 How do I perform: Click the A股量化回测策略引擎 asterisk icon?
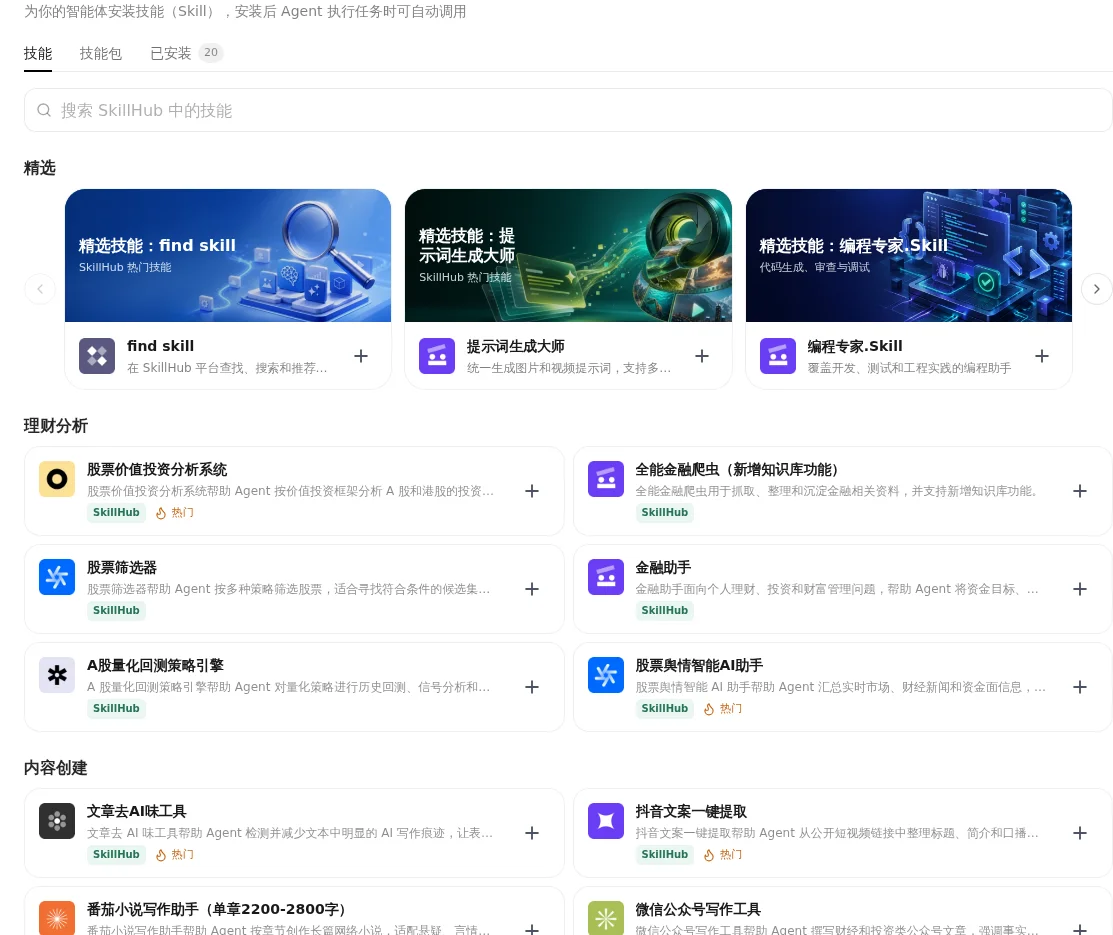click(x=57, y=675)
